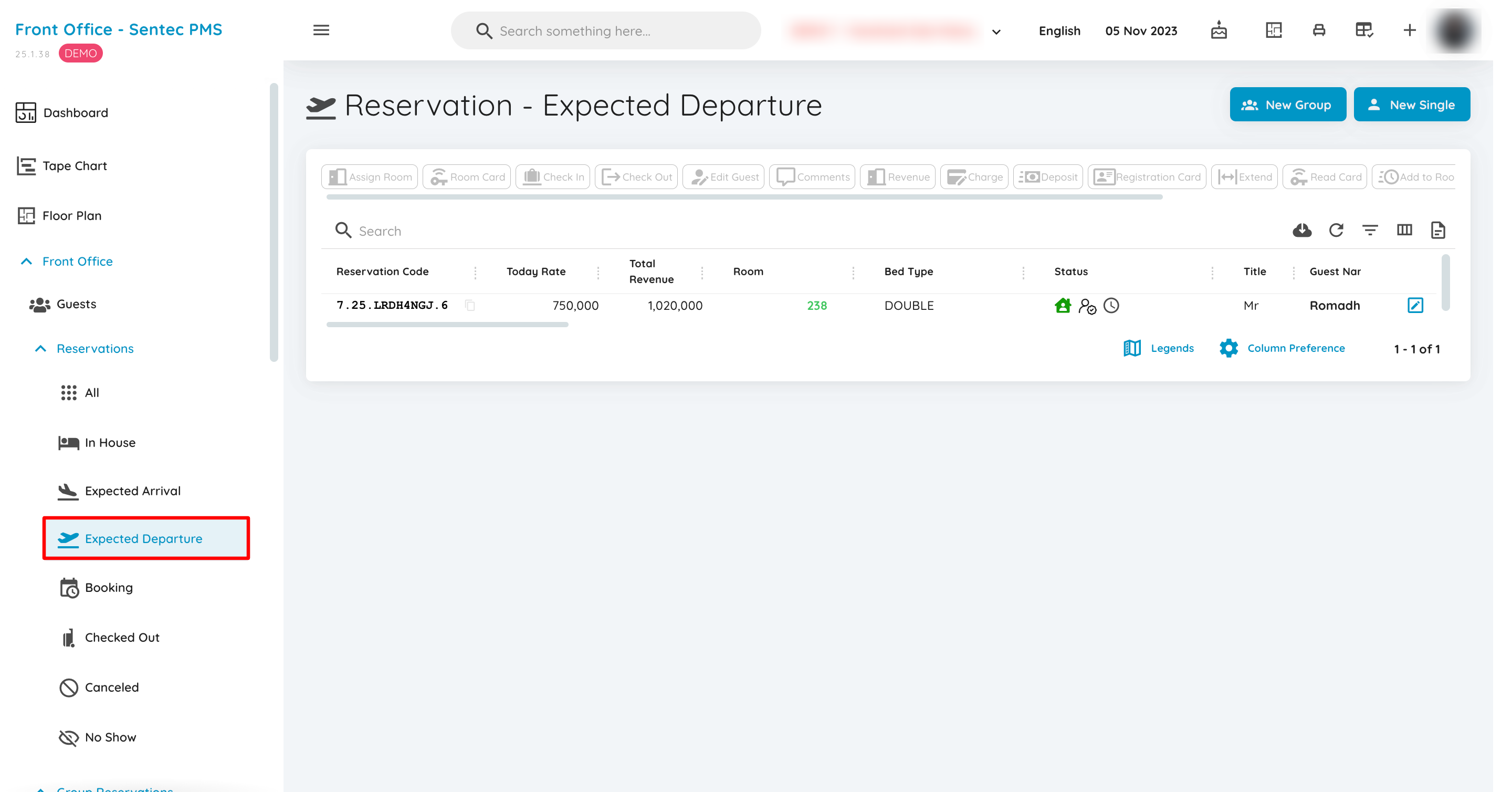This screenshot has height=792, width=1512.
Task: Open Reservation Code column options menu
Action: [x=475, y=272]
